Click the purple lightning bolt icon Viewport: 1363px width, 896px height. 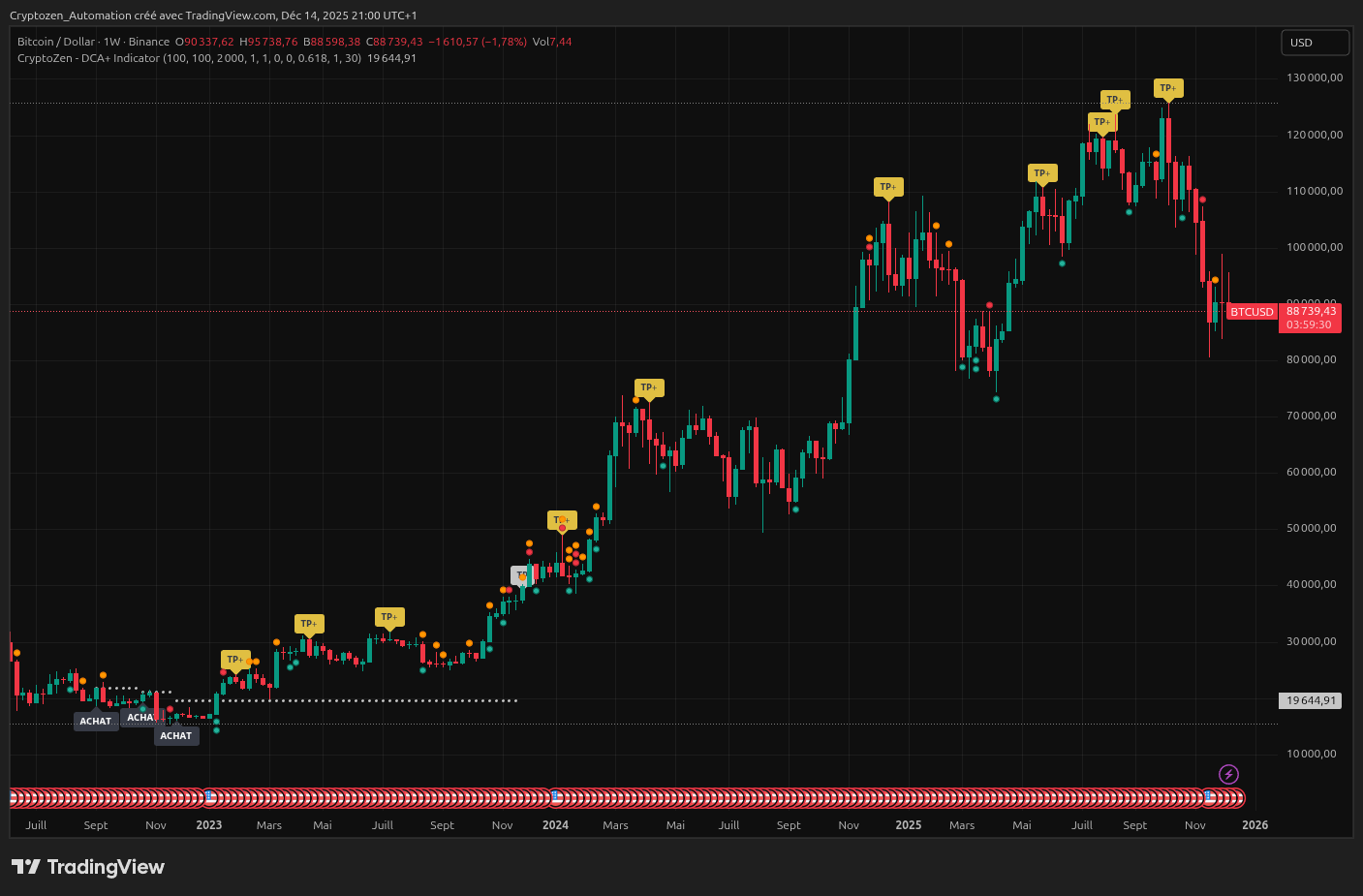click(x=1228, y=774)
